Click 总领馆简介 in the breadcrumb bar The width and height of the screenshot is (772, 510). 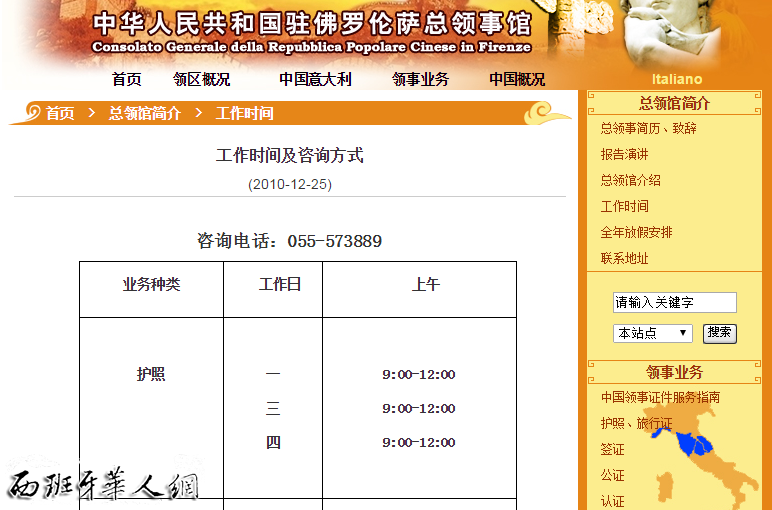tap(145, 113)
